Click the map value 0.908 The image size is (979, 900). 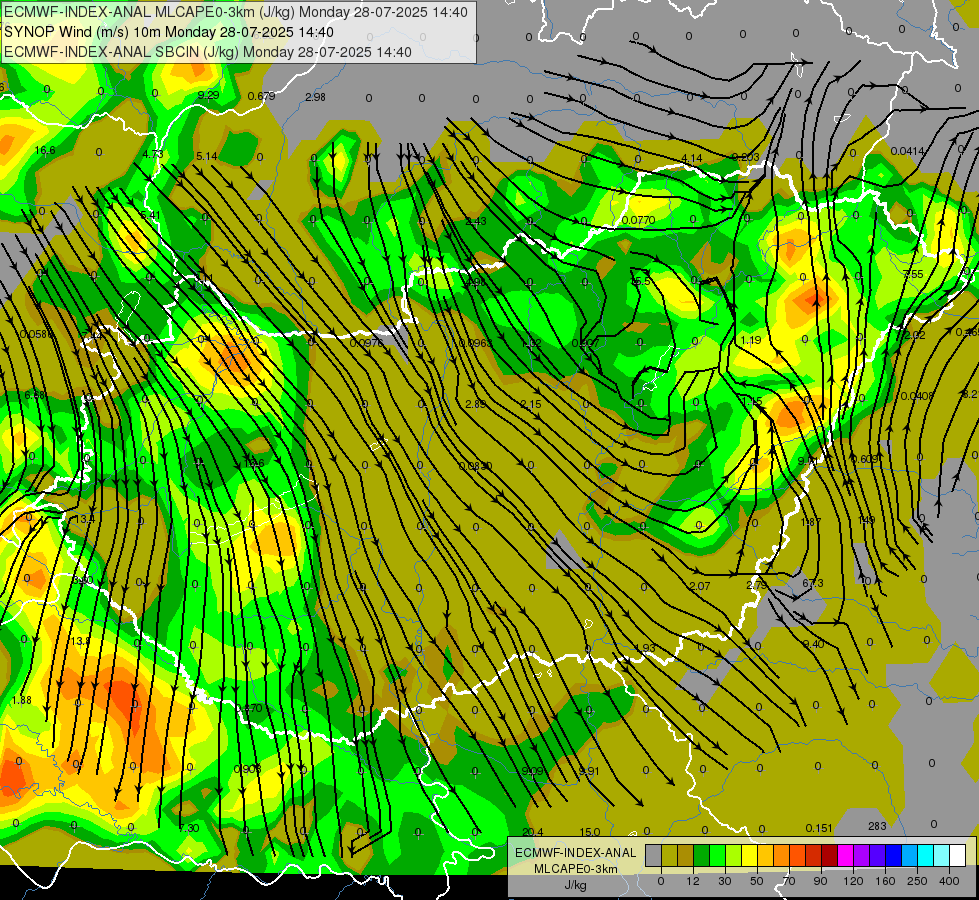point(247,768)
